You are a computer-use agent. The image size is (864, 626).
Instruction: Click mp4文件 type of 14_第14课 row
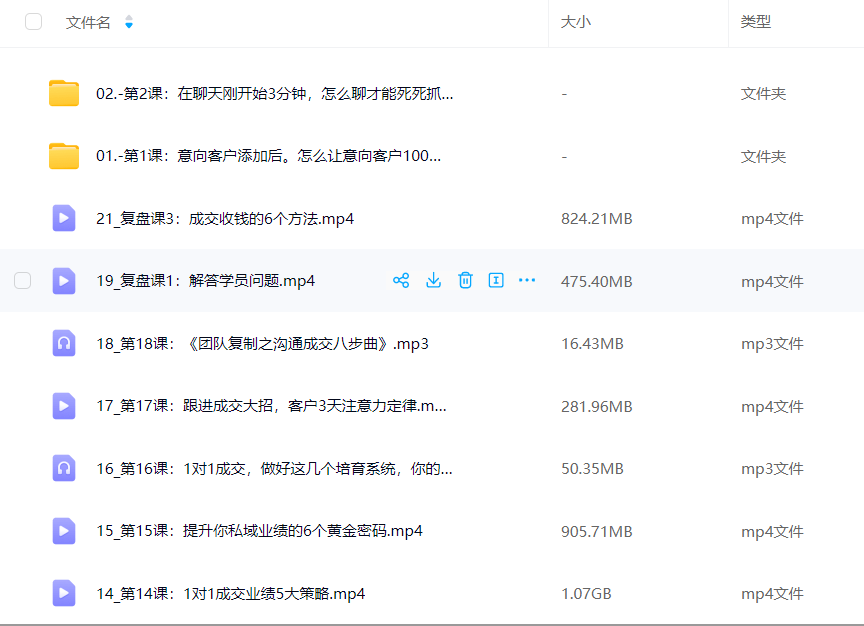click(x=772, y=594)
